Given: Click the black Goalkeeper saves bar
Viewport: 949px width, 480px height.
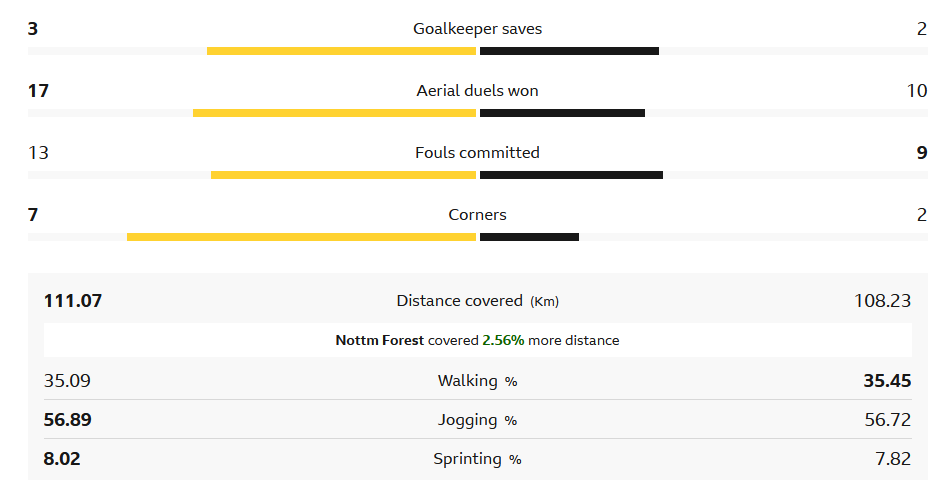Looking at the screenshot, I should (569, 51).
